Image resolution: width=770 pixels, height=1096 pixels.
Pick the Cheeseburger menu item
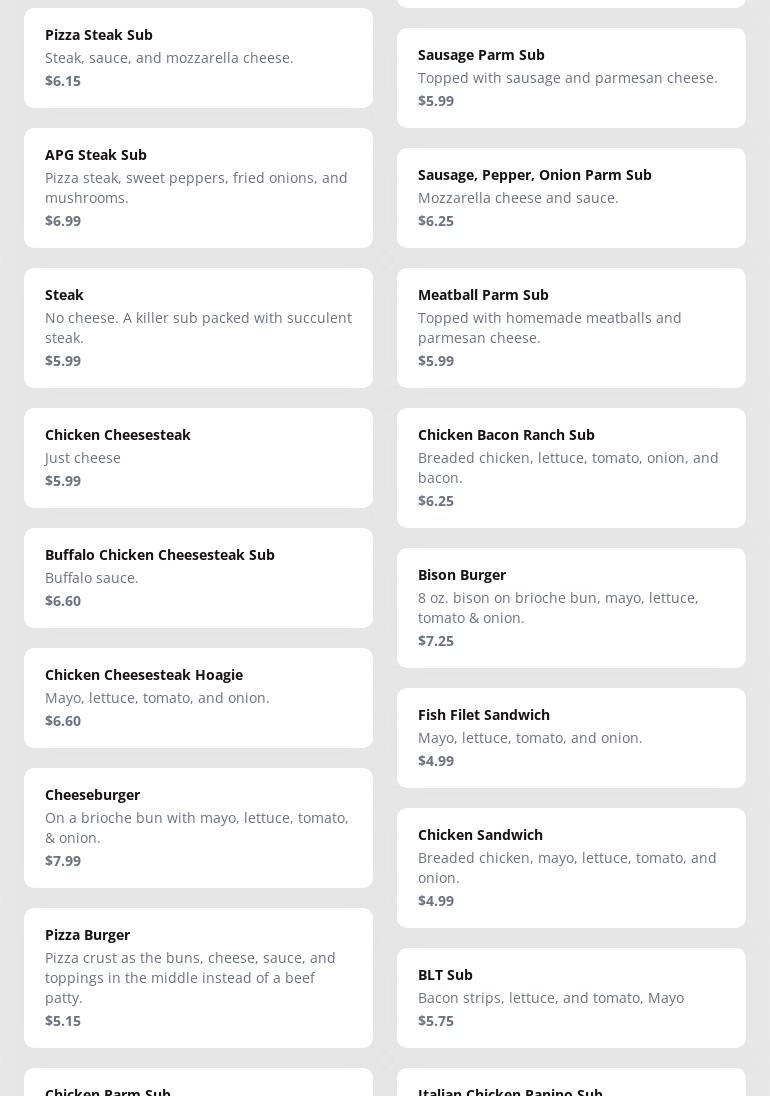pyautogui.click(x=198, y=828)
